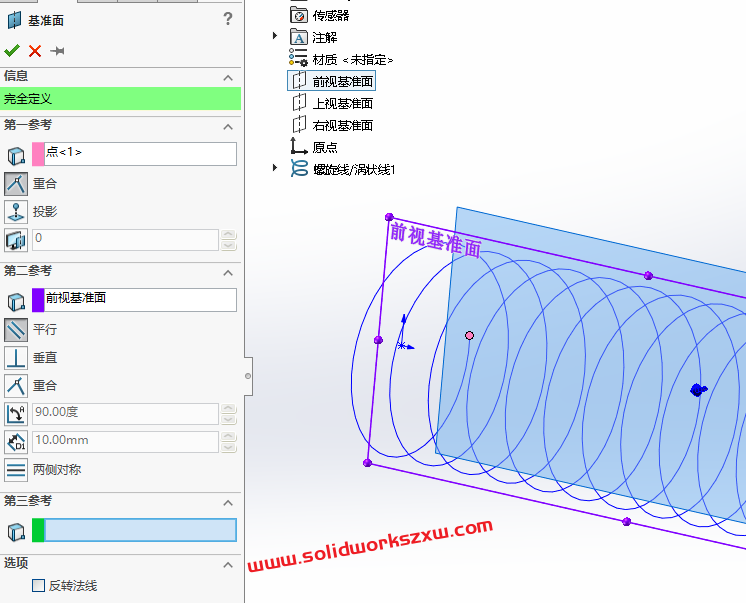The width and height of the screenshot is (746, 603).
Task: Expand the 注解 tree node
Action: (275, 36)
